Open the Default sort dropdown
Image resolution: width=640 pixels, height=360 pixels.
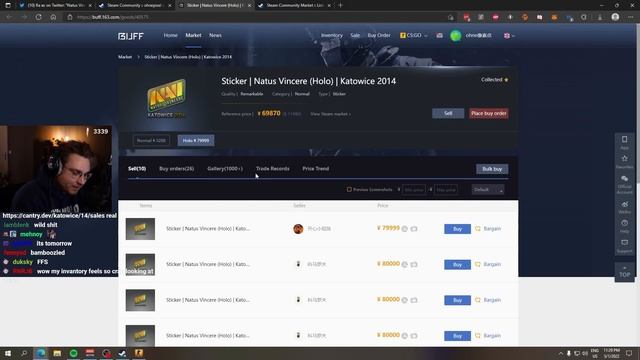coord(488,189)
